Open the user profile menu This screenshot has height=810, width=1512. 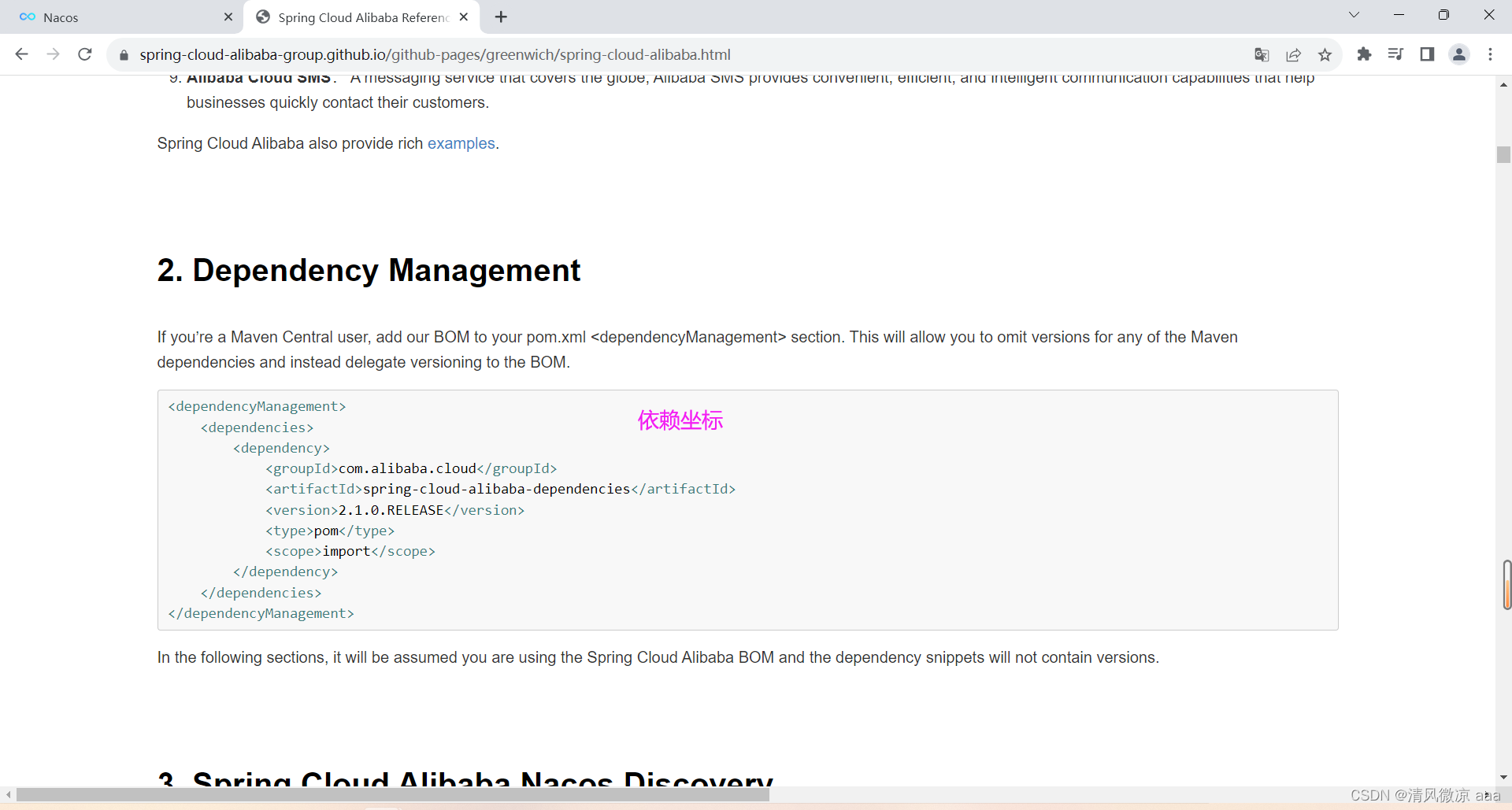pos(1459,54)
